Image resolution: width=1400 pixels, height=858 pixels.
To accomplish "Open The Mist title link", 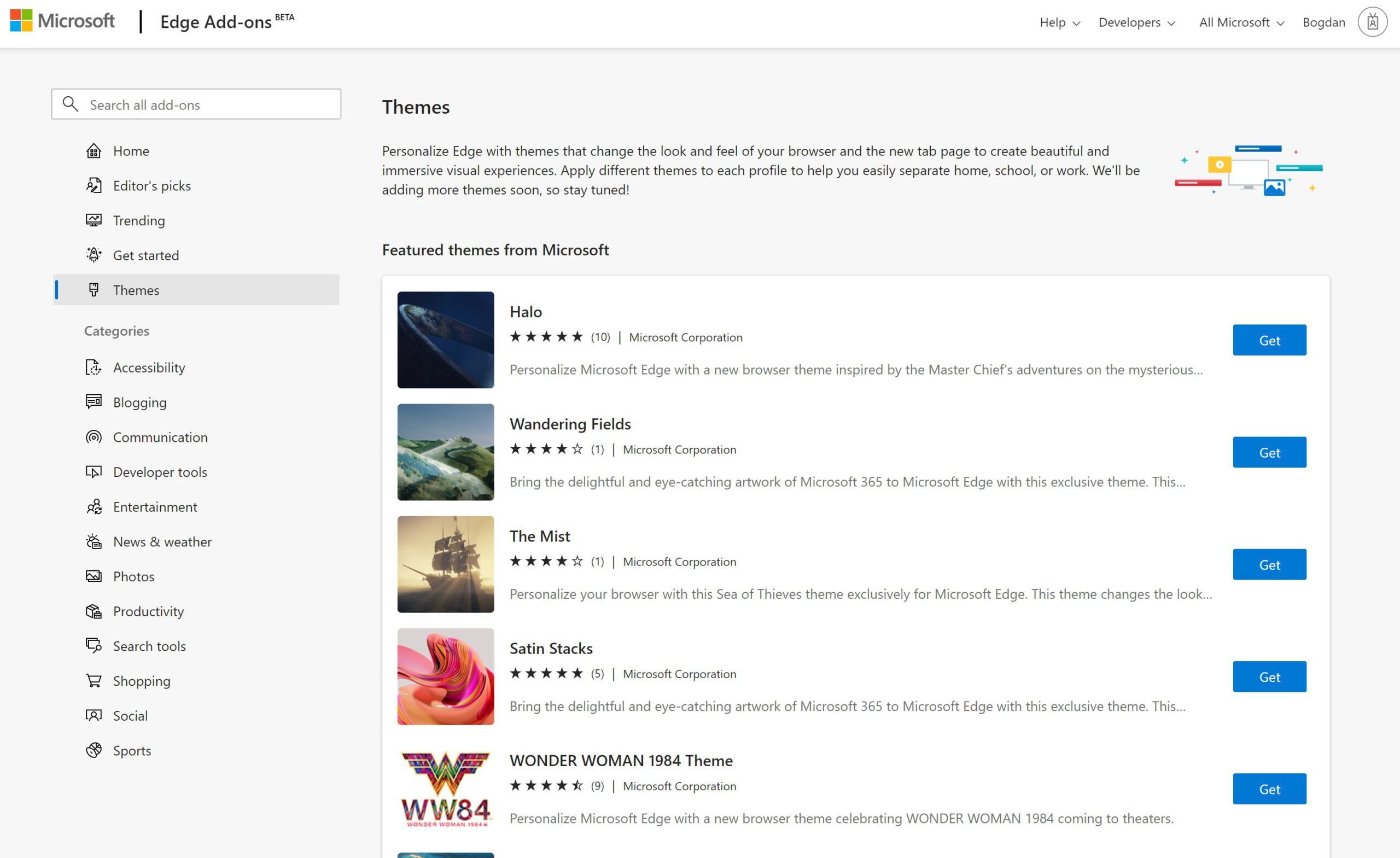I will coord(540,536).
